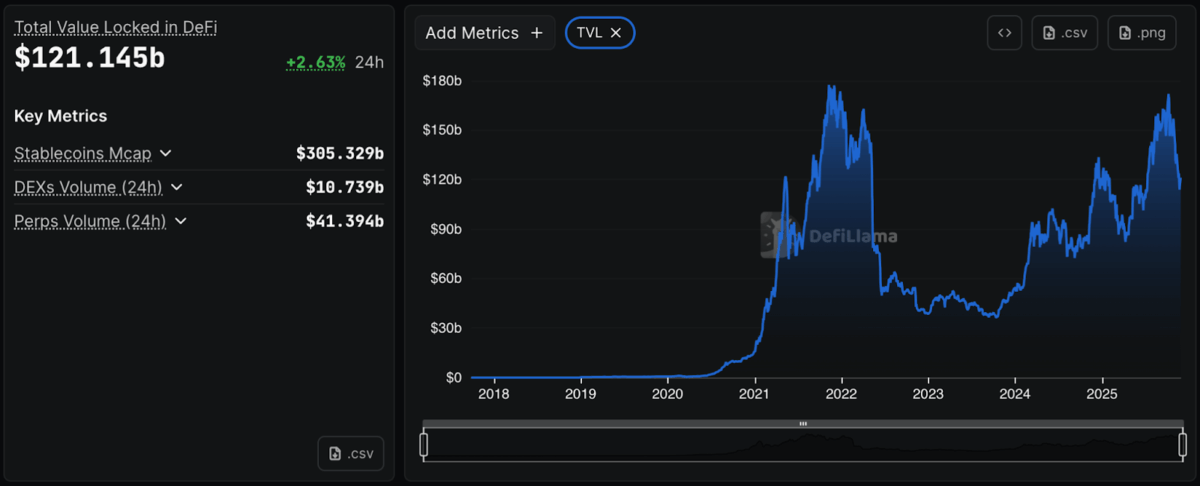Click the Total Value Locked in DeFi label
This screenshot has width=1200, height=486.
(115, 28)
